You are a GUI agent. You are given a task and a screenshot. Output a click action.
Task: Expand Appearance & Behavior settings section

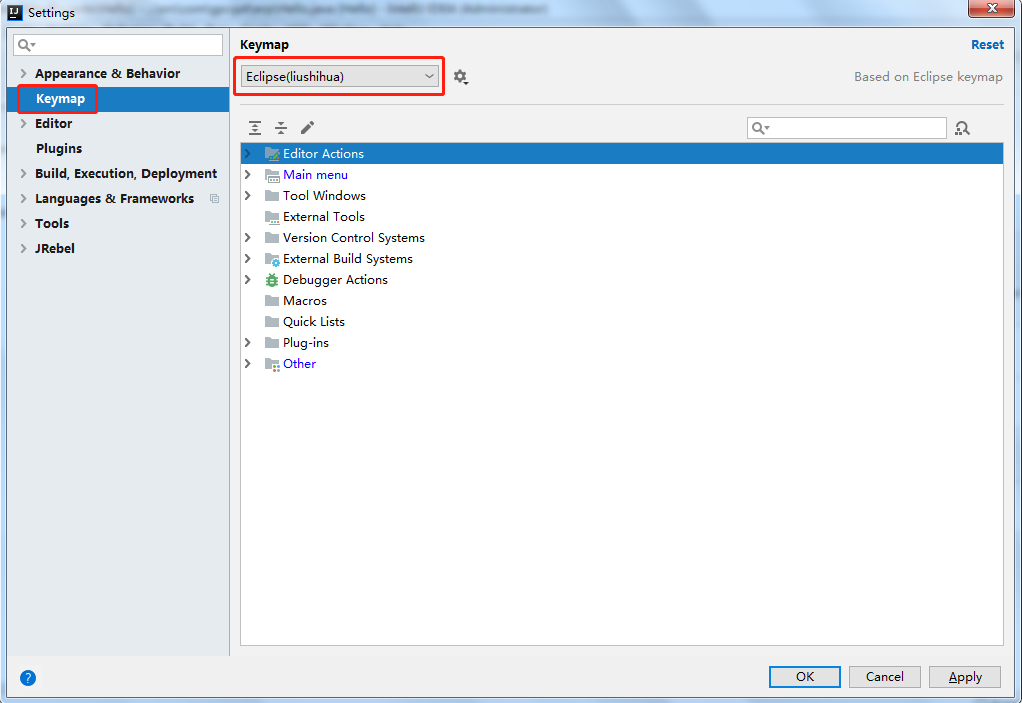(23, 74)
